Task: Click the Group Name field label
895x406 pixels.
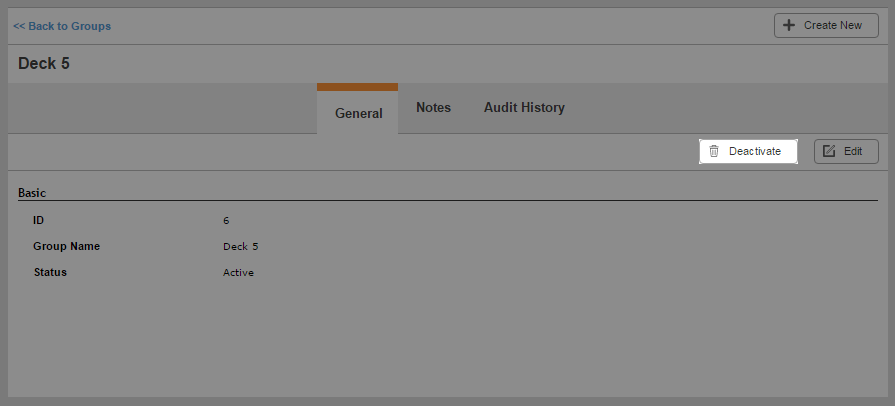Action: pos(66,246)
